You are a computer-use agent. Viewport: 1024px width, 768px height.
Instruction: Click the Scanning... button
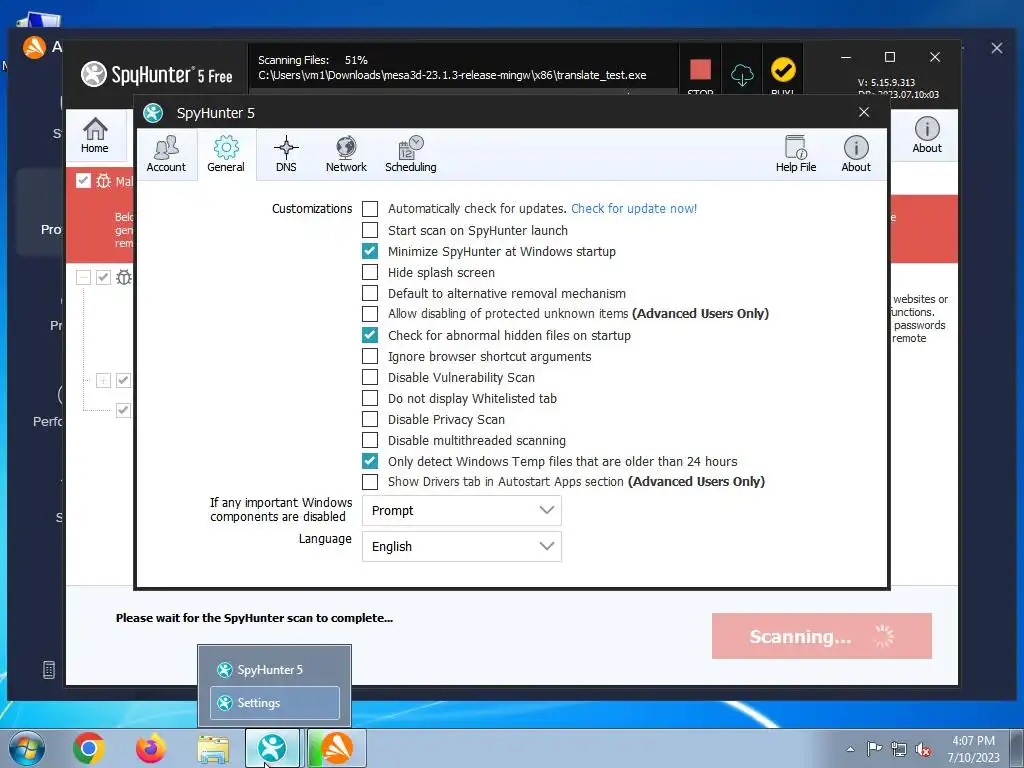click(x=822, y=636)
